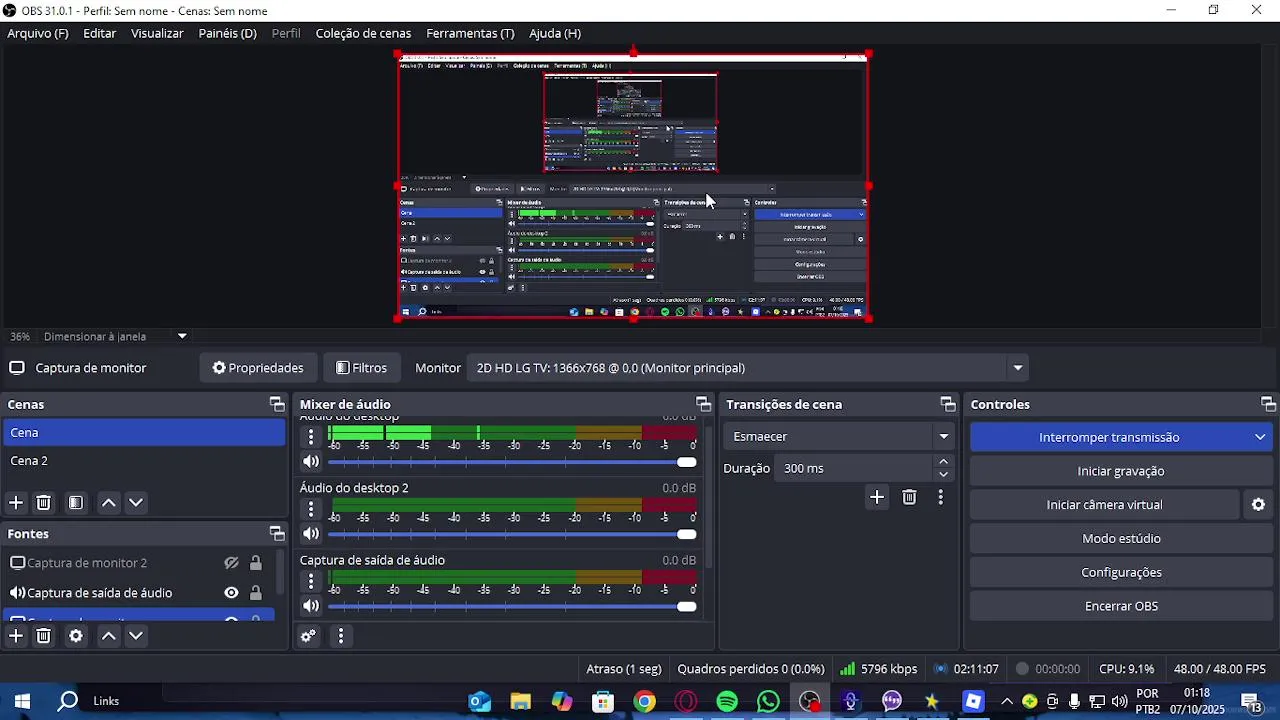
Task: Open advanced audio properties gear in the mixer
Action: click(309, 636)
